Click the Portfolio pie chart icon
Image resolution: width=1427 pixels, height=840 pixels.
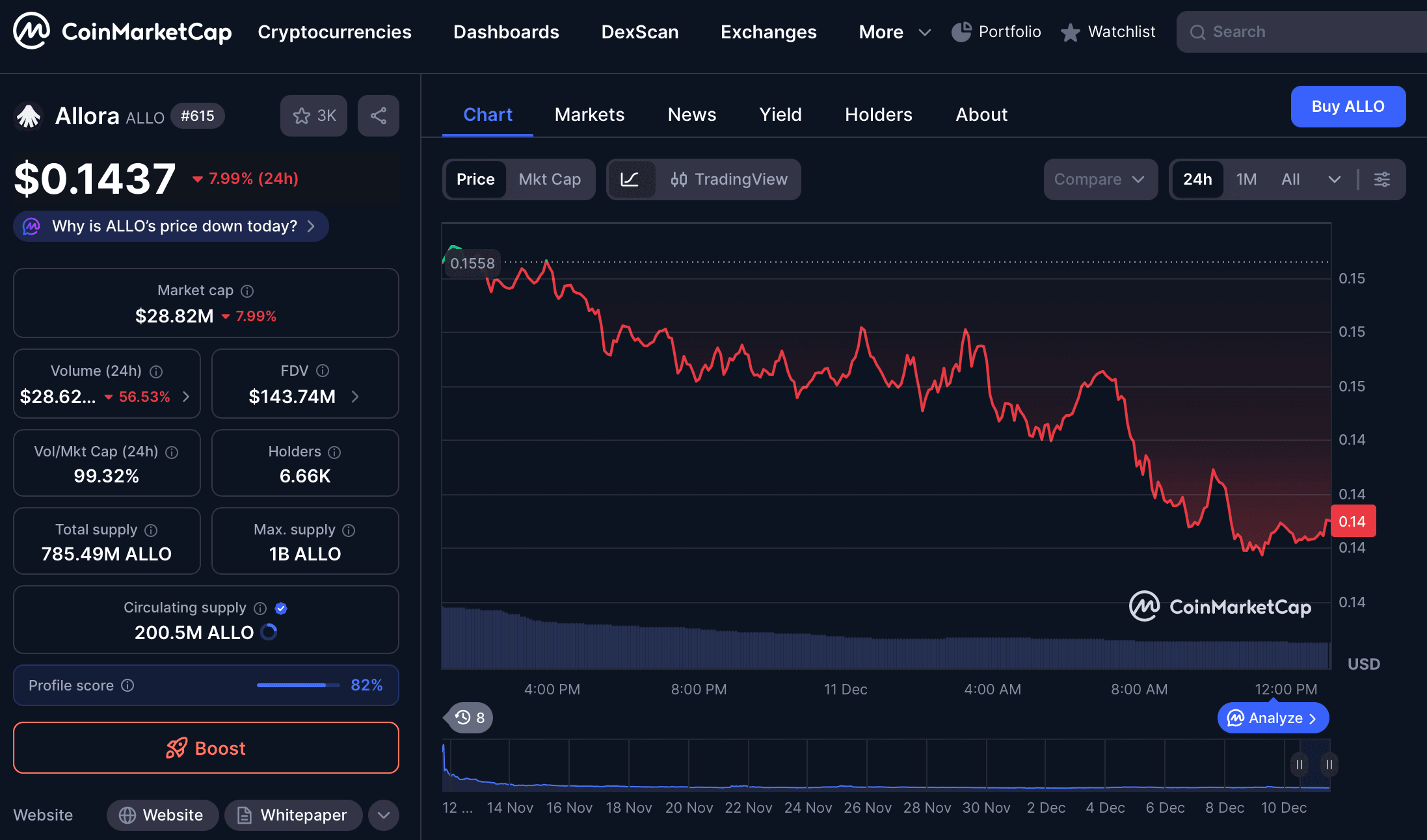tap(961, 31)
